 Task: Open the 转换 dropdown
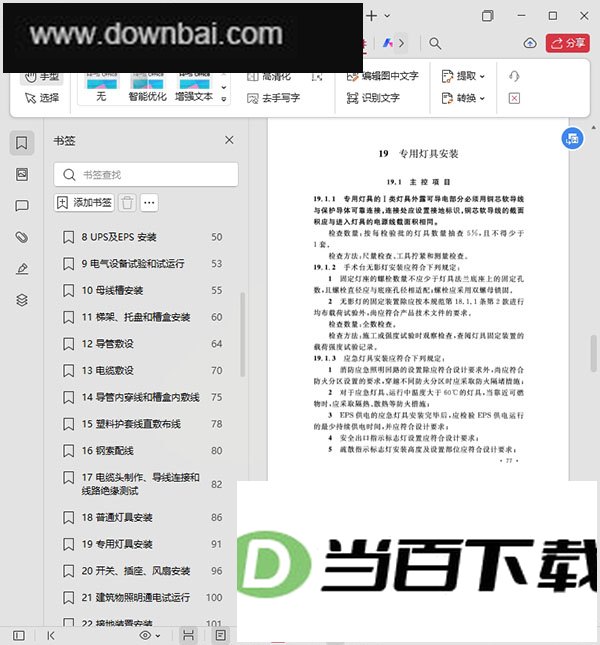tap(463, 98)
